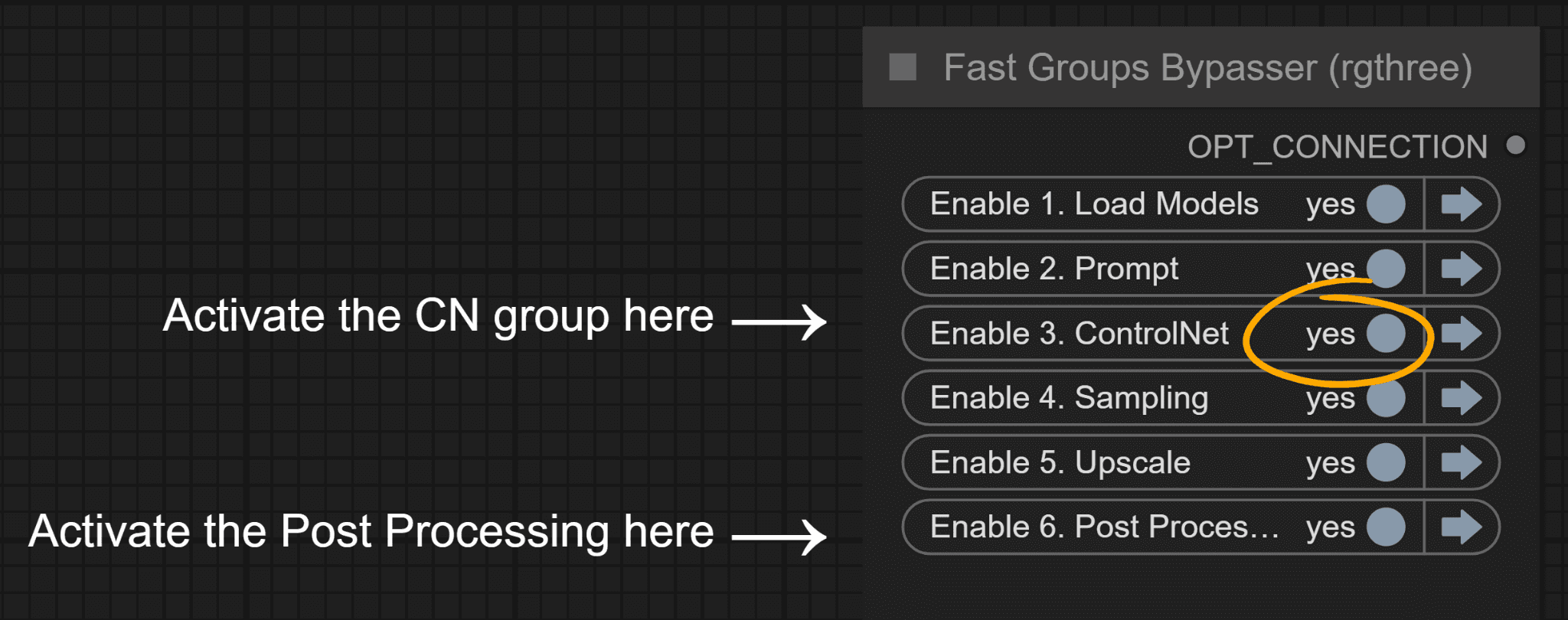Click the Enable 4. Sampling row text

(x=1069, y=399)
